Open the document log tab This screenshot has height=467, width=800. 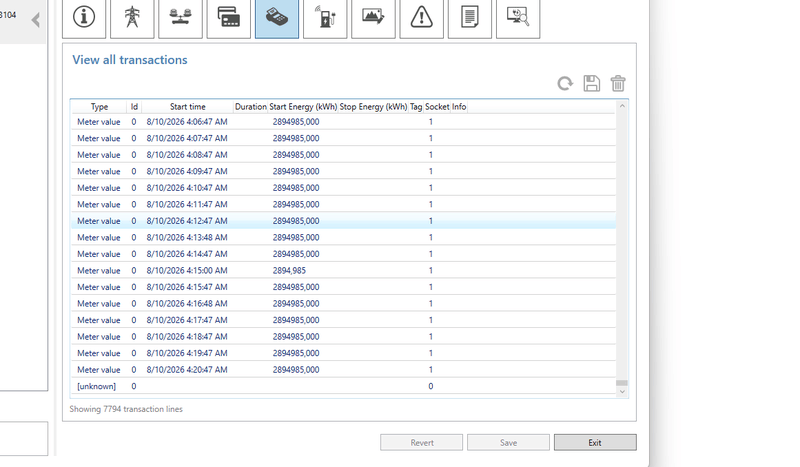coord(469,18)
